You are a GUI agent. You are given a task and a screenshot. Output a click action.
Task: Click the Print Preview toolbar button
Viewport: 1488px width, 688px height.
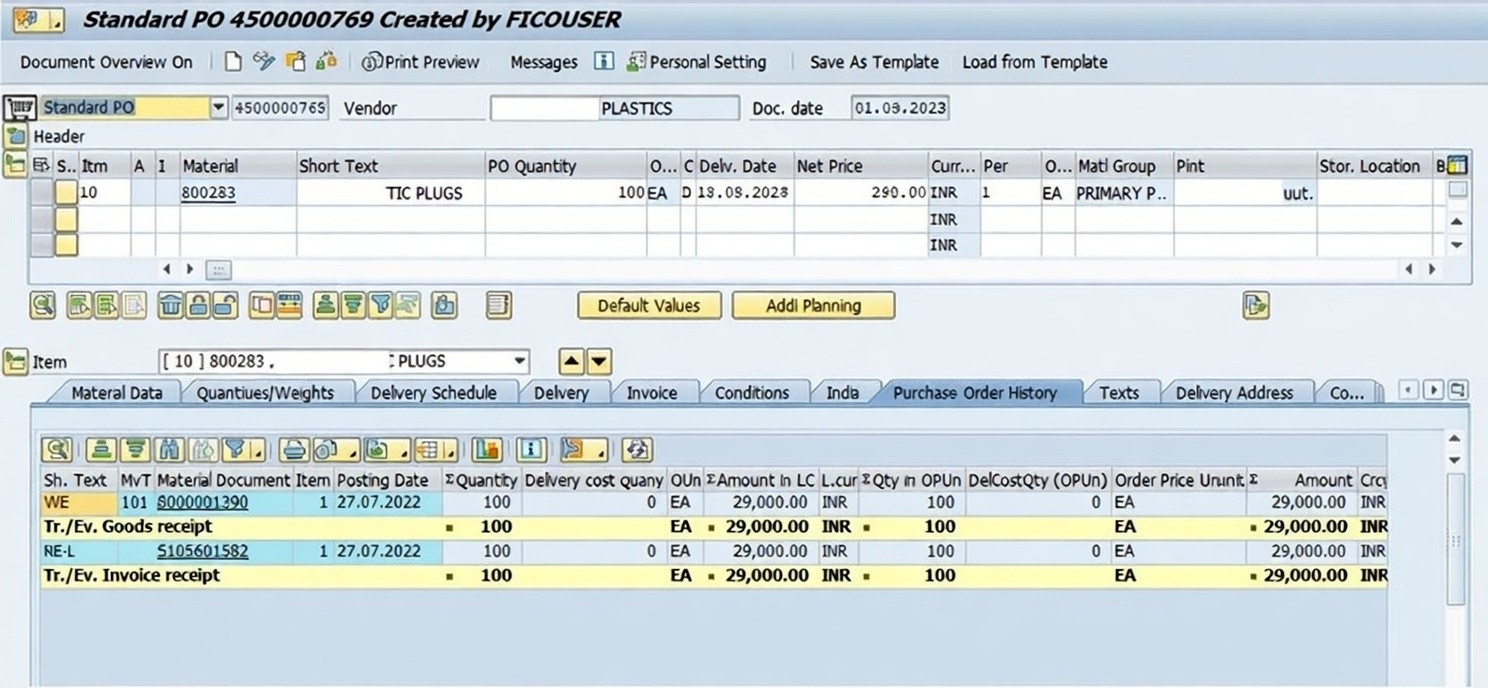coord(421,62)
